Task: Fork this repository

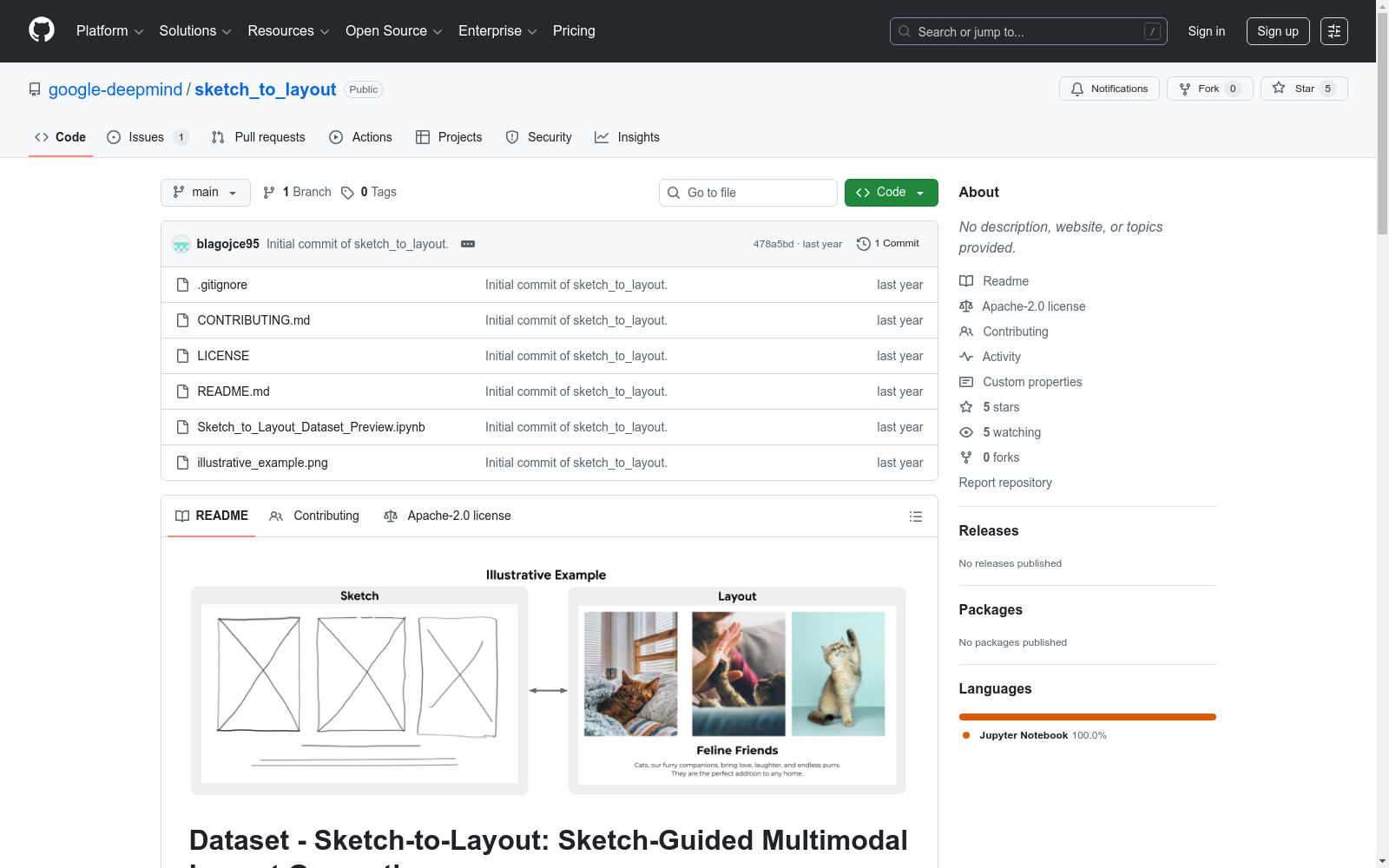Action: click(x=1210, y=89)
